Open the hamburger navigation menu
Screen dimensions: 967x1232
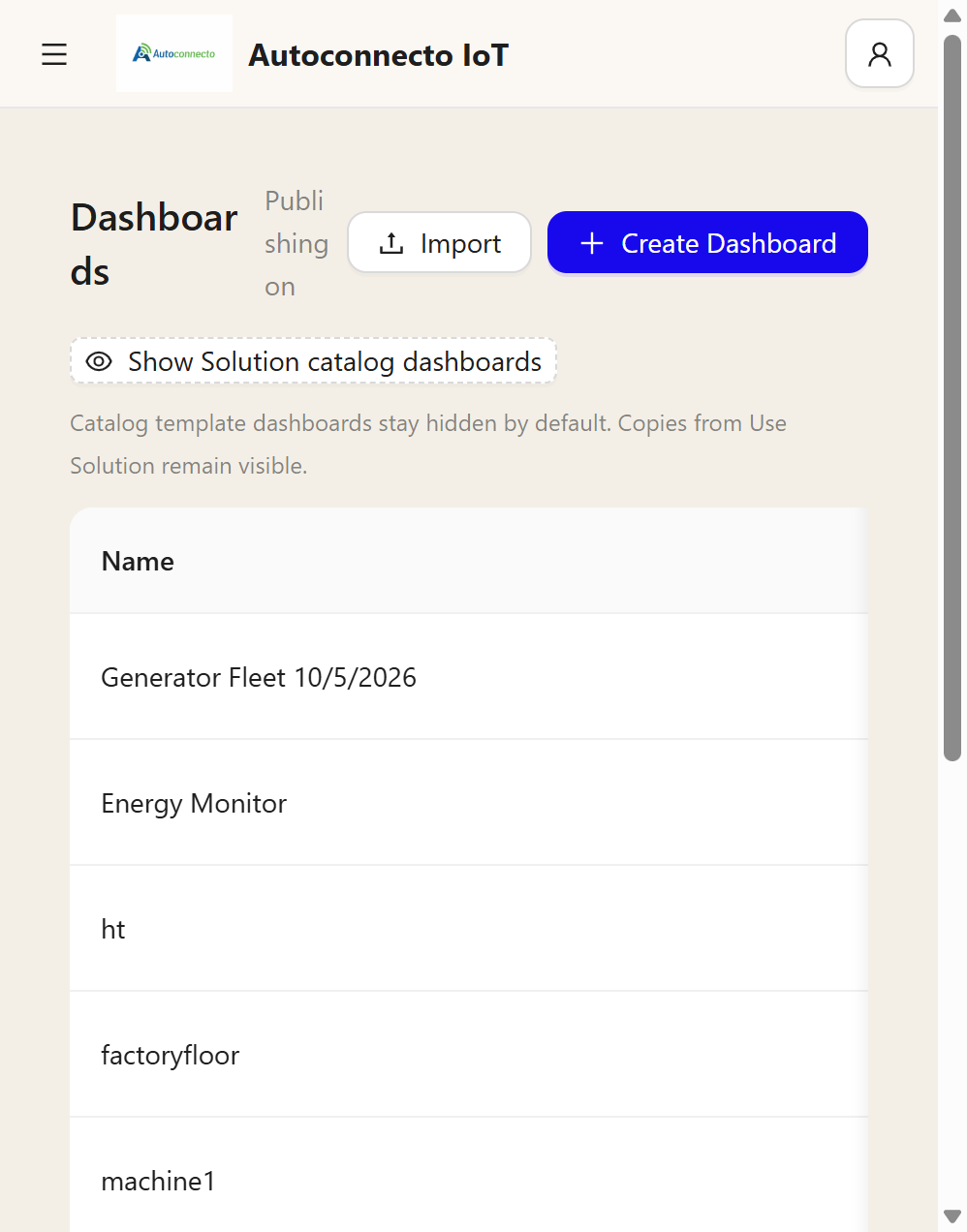click(54, 54)
